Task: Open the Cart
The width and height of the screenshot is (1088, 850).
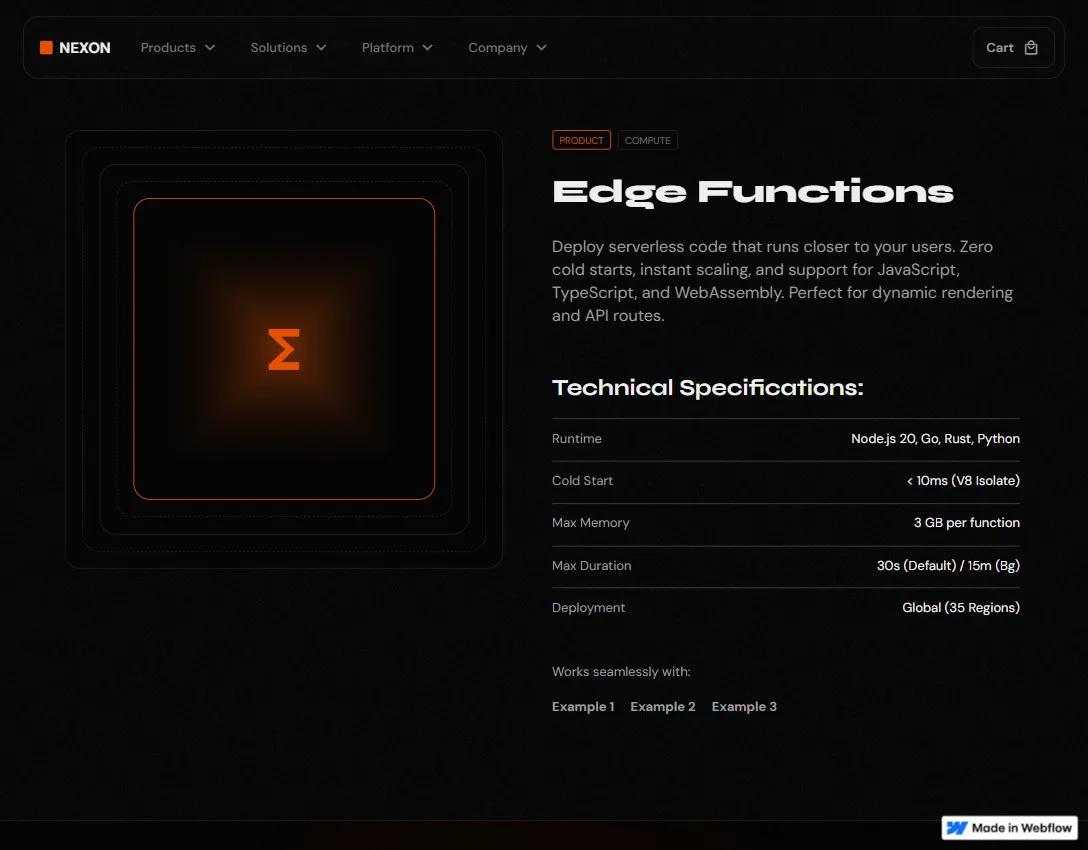Action: (x=1012, y=47)
